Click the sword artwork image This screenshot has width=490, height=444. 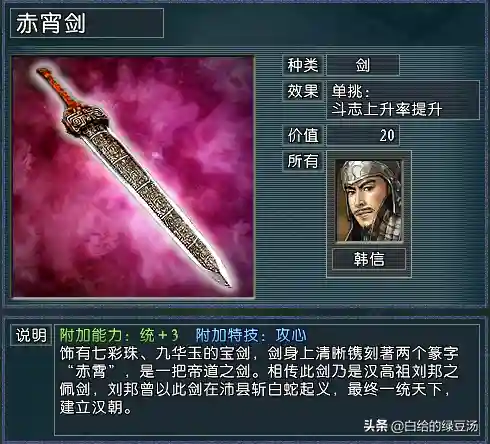tap(133, 177)
